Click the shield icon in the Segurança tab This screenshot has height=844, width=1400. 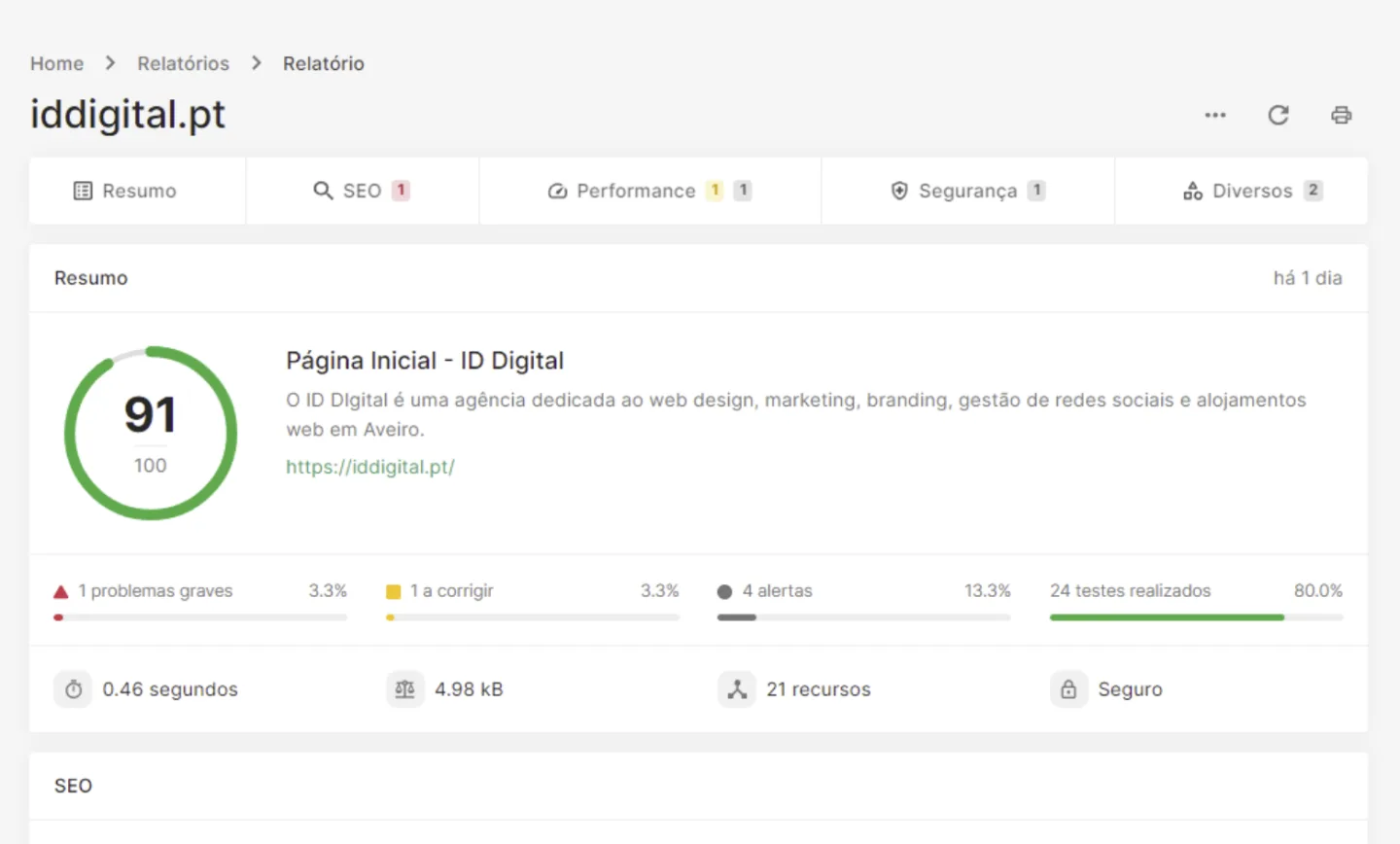(899, 191)
